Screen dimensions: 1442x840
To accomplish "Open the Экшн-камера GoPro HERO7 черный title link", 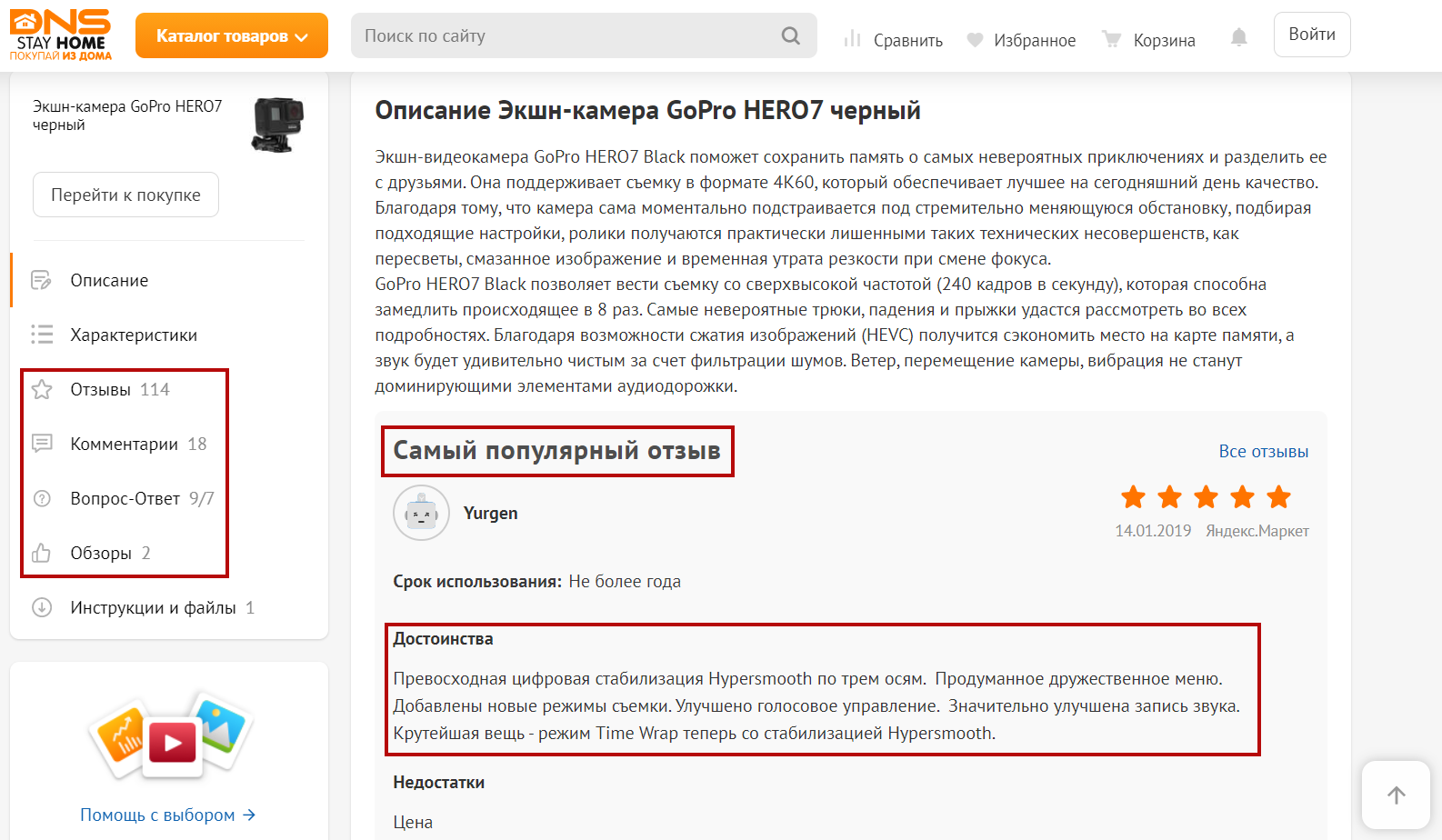I will [x=127, y=115].
